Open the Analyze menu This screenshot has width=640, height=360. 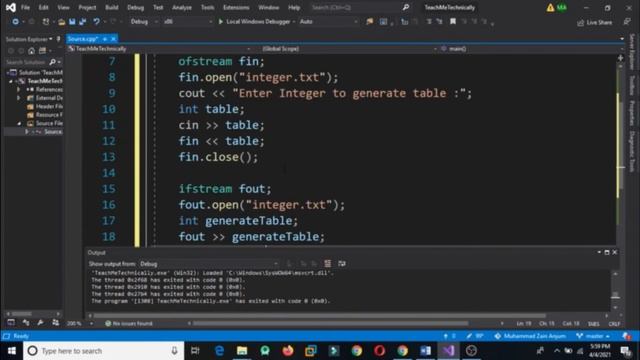point(182,7)
